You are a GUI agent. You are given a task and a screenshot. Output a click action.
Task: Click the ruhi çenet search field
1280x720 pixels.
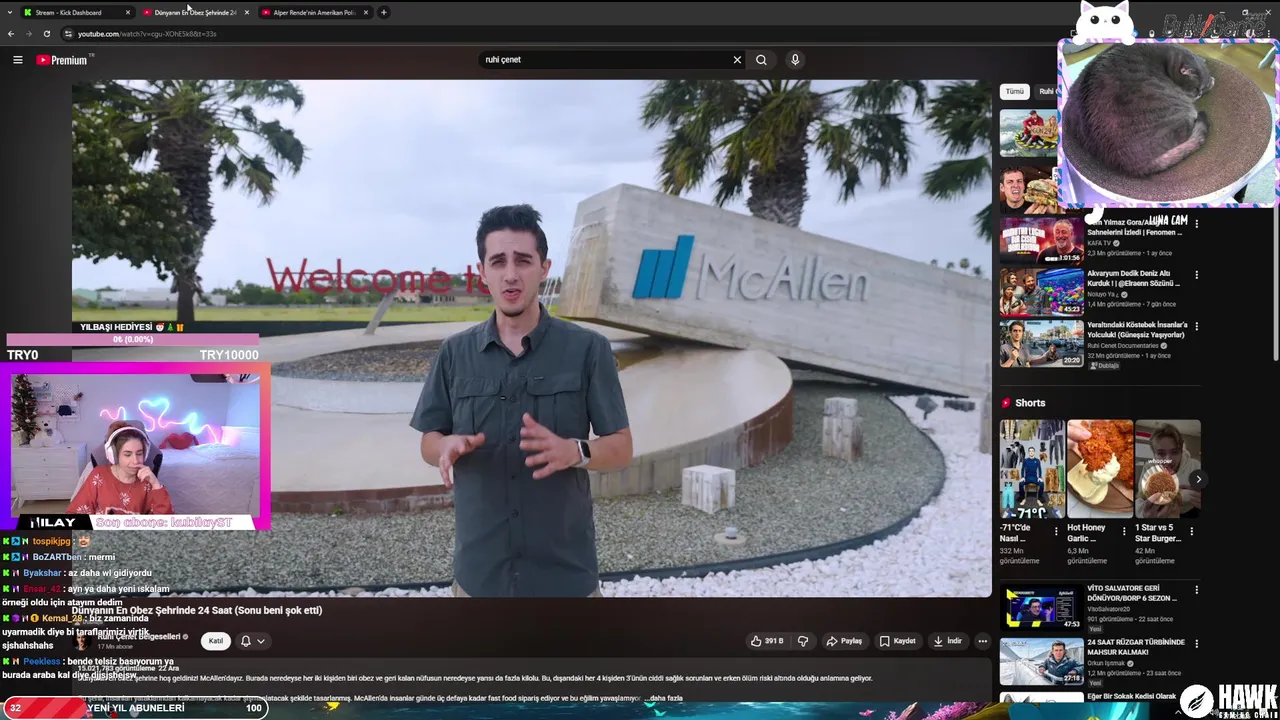[x=605, y=60]
